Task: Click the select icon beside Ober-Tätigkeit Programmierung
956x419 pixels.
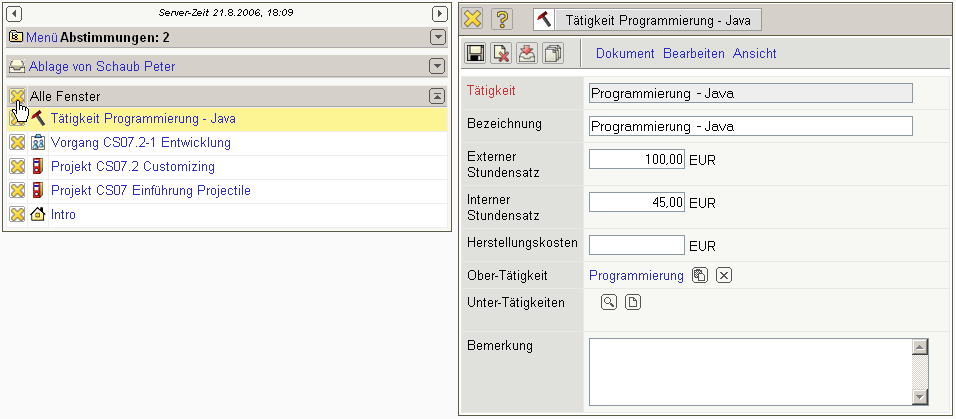Action: (700, 275)
